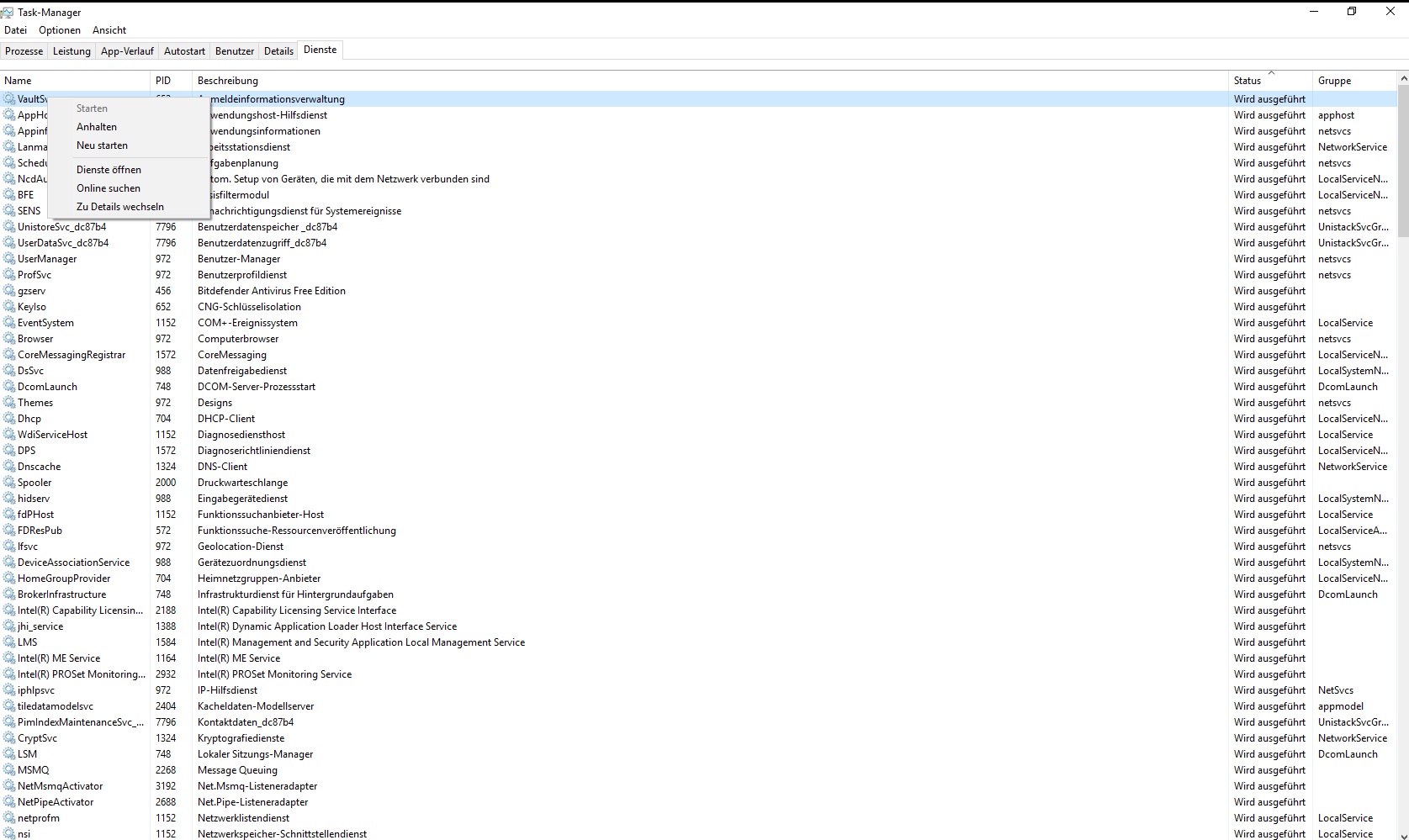Select the Intel(R) ME Service name
Screen dimensions: 1409x840
pos(59,658)
